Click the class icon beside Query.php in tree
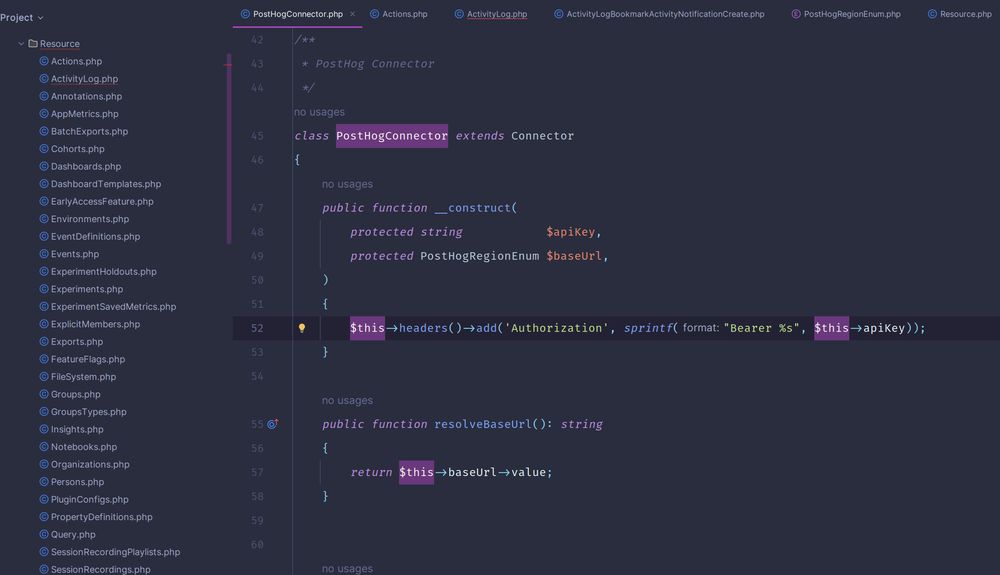1000x575 pixels. tap(44, 535)
